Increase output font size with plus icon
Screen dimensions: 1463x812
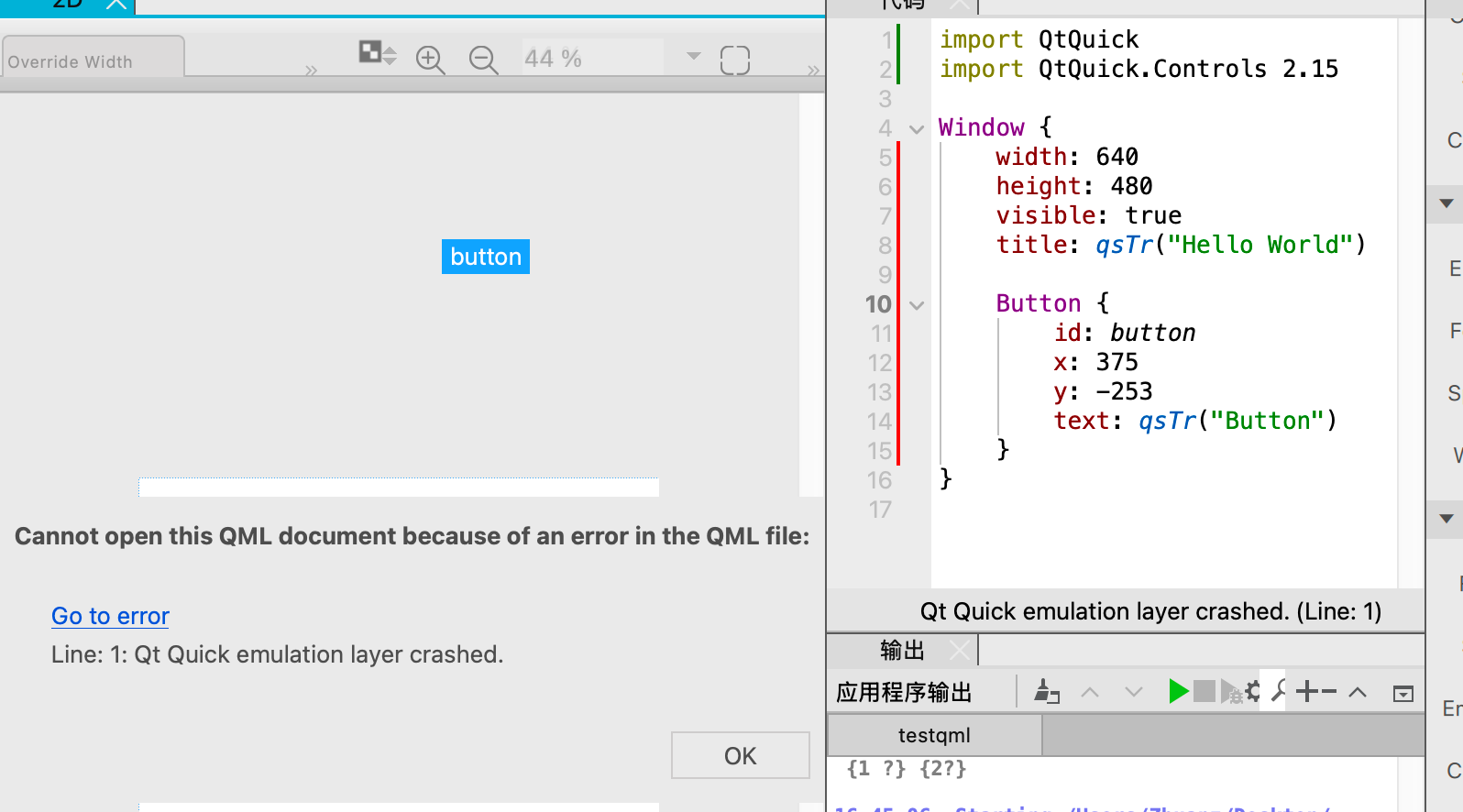(1306, 692)
